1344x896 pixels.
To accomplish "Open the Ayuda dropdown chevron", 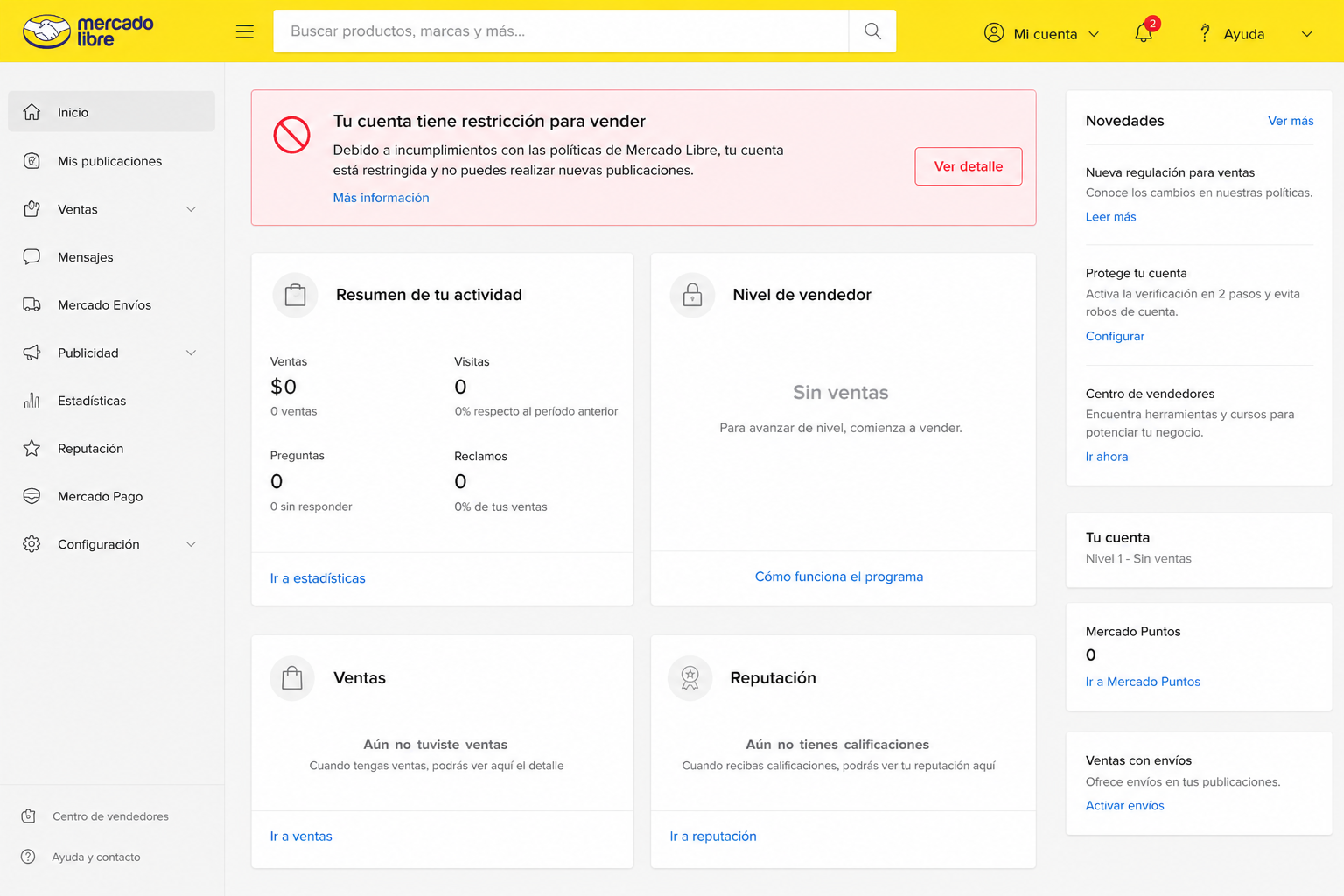I will pos(1307,34).
